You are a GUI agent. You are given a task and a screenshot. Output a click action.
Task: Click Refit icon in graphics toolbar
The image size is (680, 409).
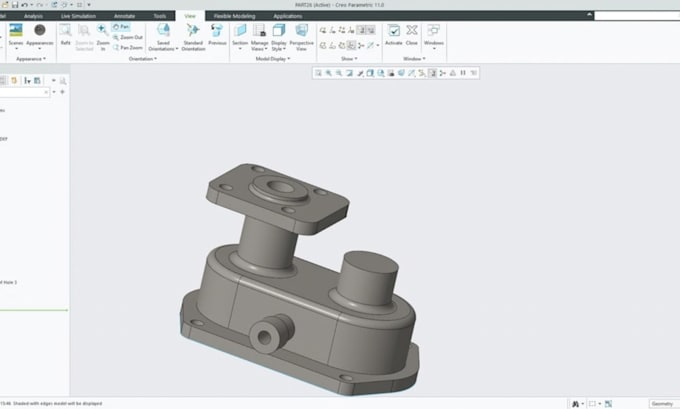click(318, 73)
